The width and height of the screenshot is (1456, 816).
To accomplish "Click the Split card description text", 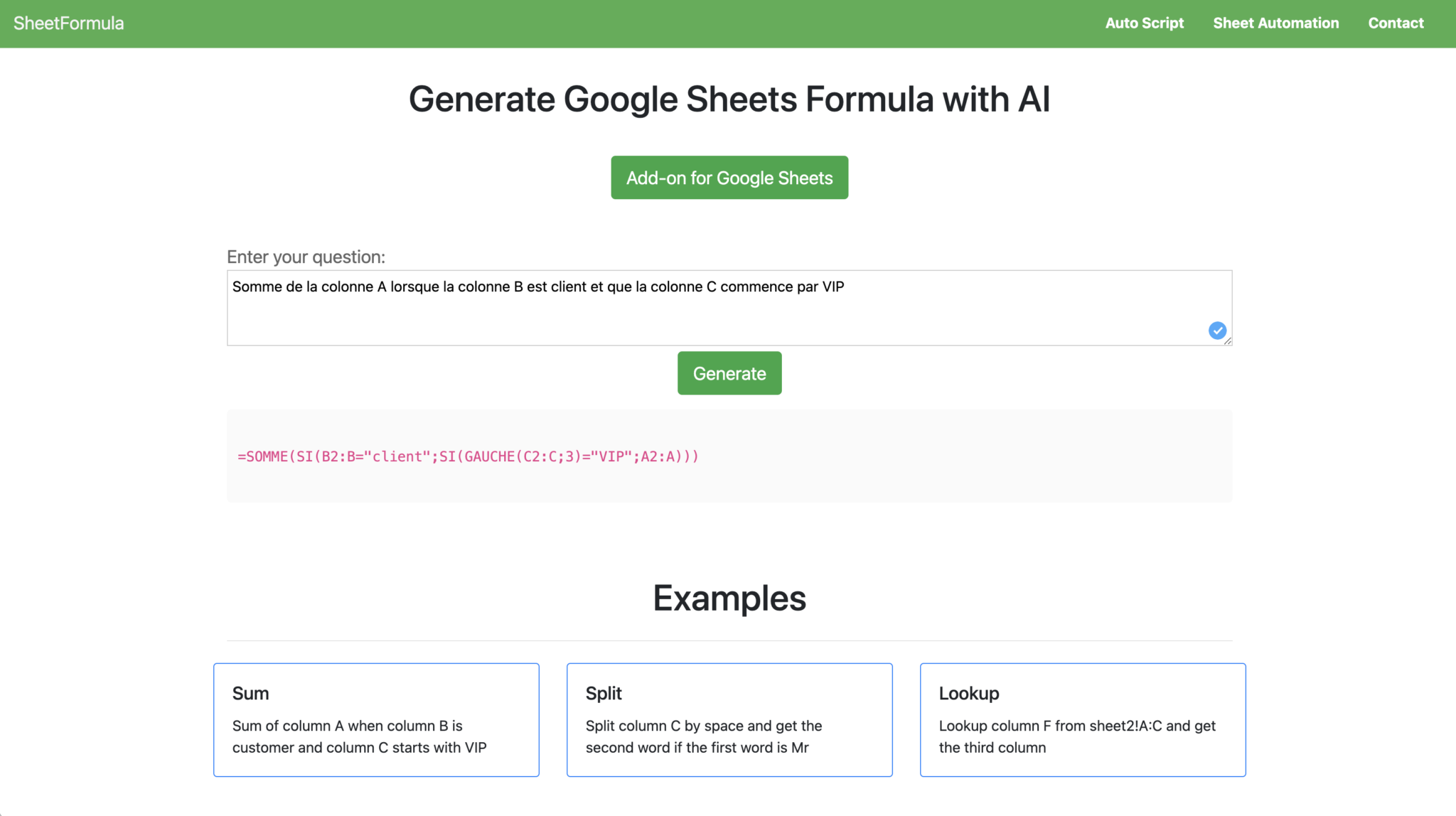I will tap(704, 736).
